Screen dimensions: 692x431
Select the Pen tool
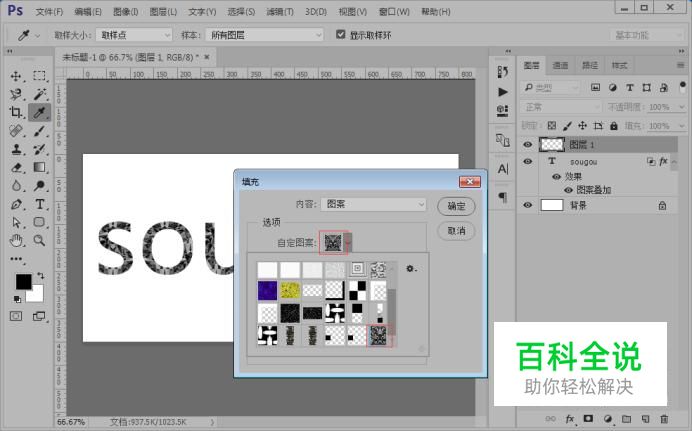pos(16,204)
